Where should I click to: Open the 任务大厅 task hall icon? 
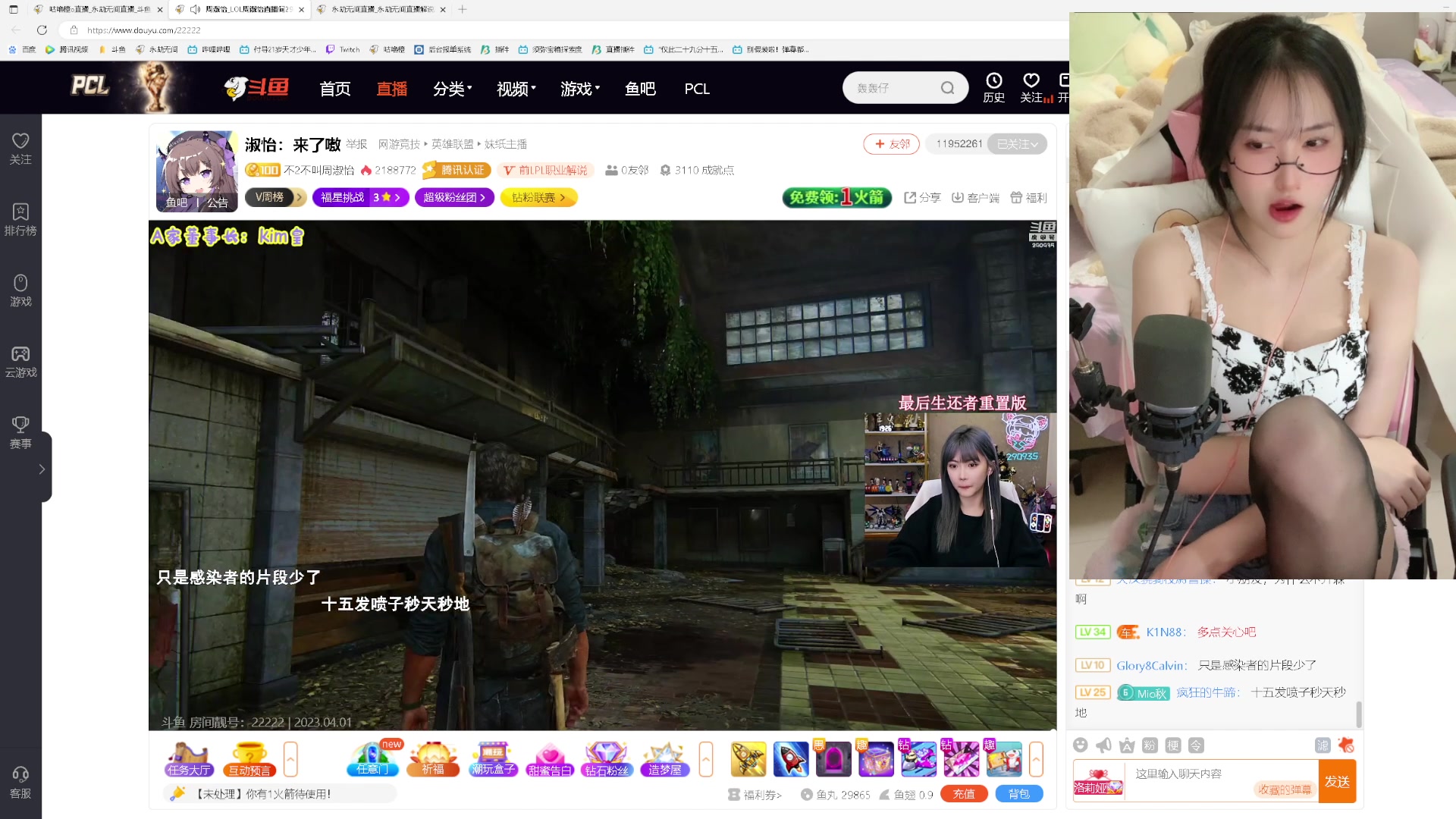tap(188, 758)
